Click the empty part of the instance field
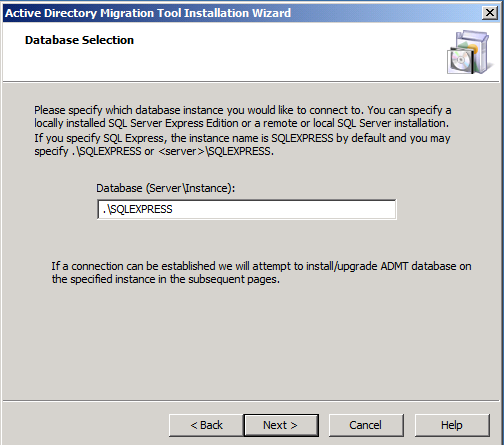 [283, 209]
